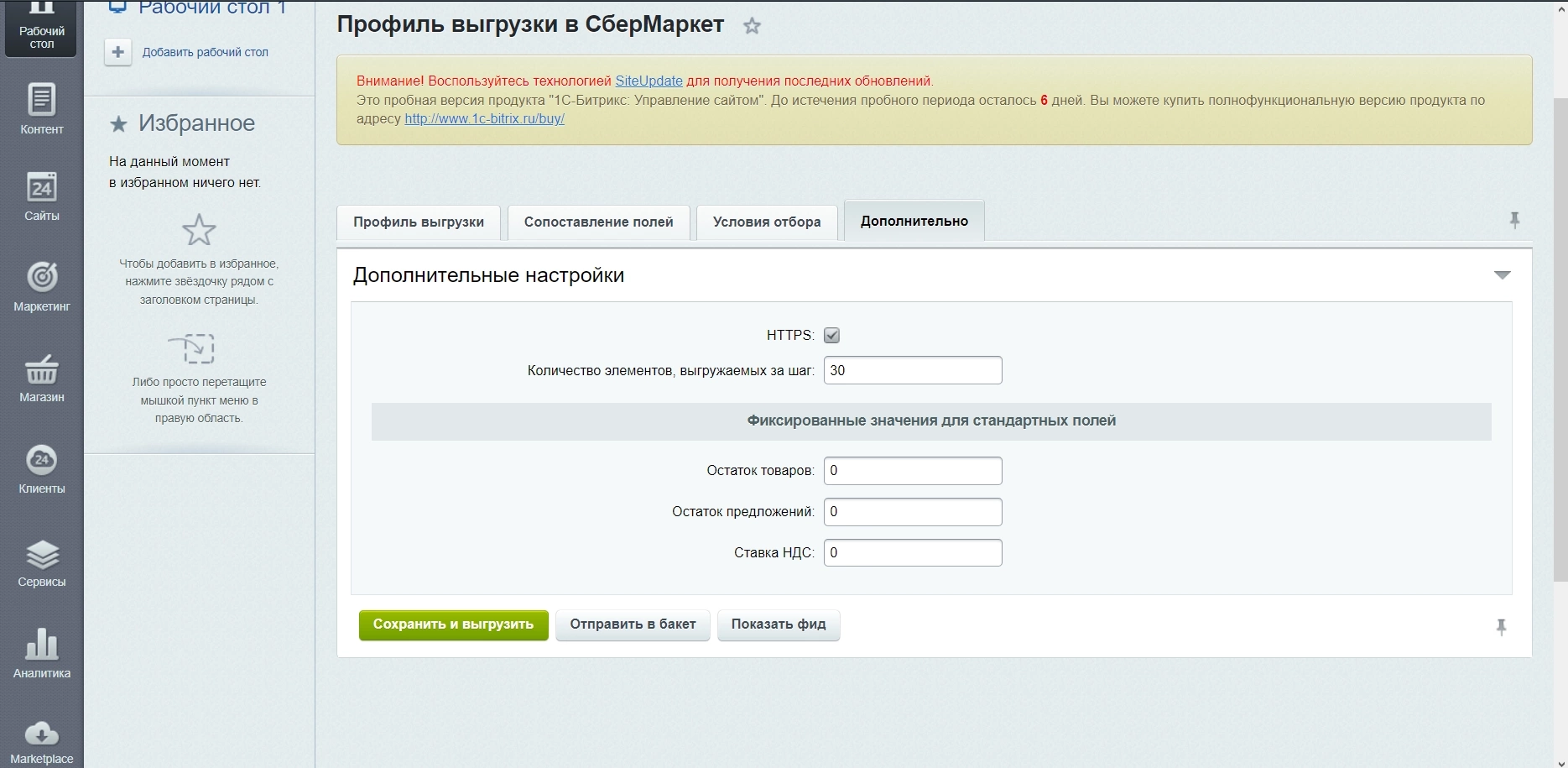Open the Сайты sidebar section

click(x=41, y=196)
